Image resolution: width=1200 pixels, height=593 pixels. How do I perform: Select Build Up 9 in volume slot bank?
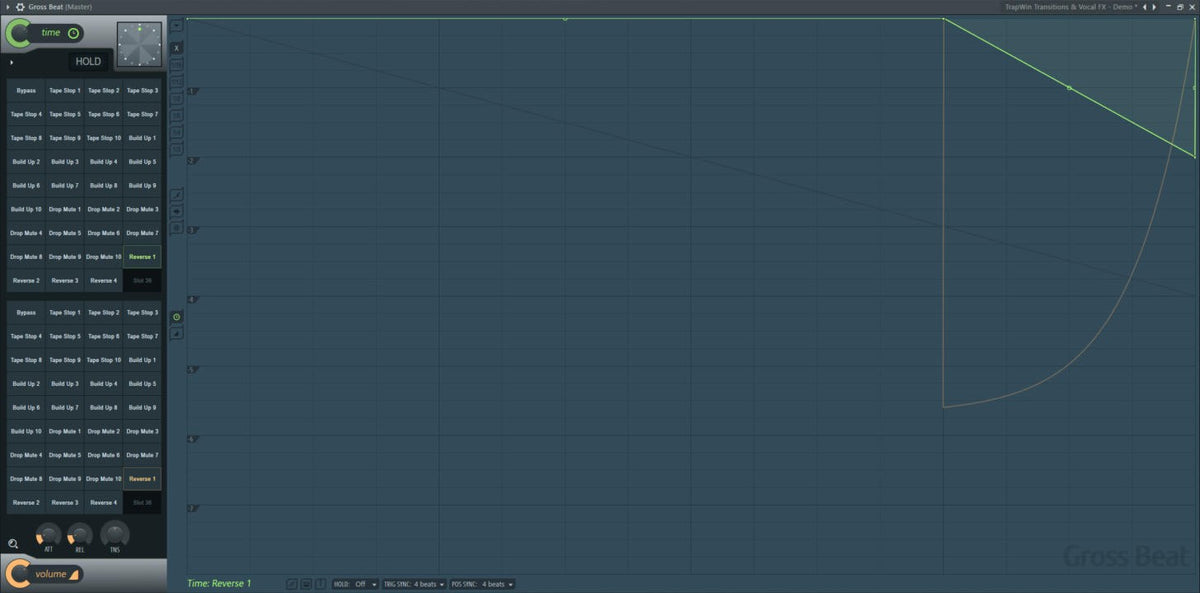point(142,407)
